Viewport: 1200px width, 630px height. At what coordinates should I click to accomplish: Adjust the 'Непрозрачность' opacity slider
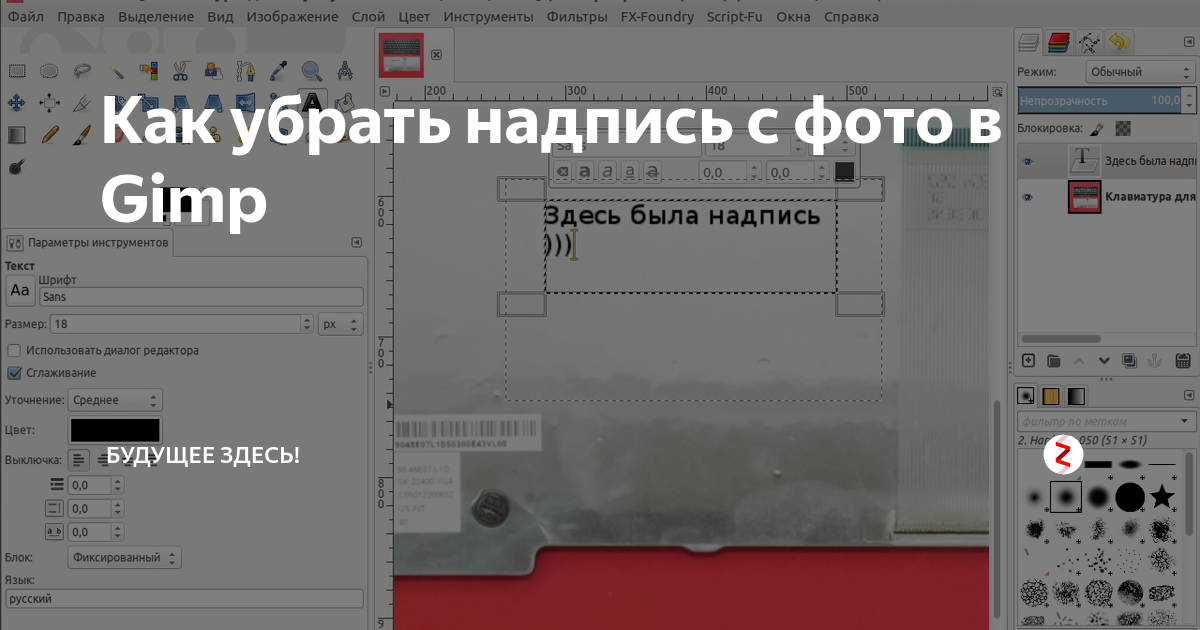point(1100,100)
